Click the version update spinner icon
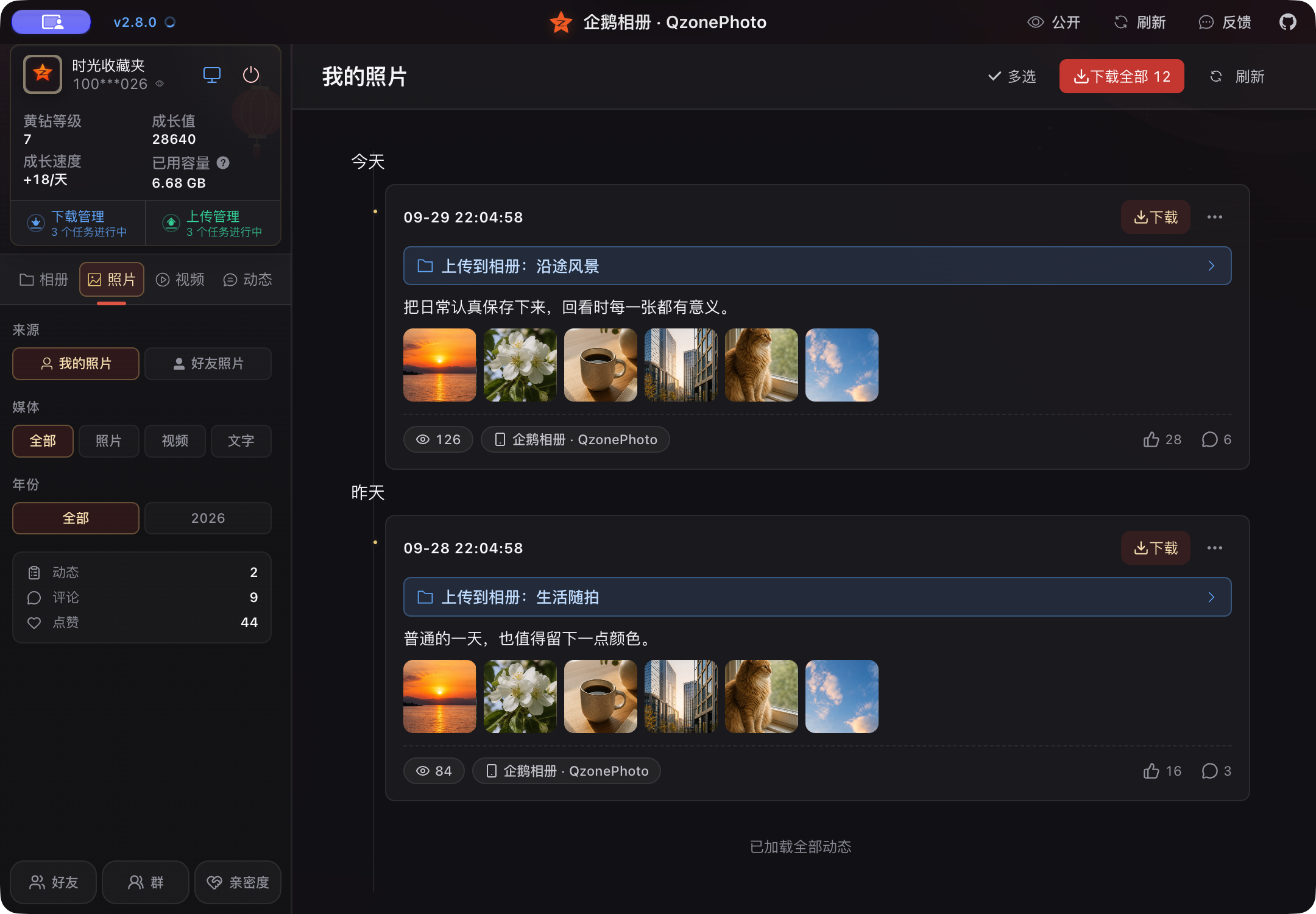This screenshot has width=1316, height=914. click(171, 23)
